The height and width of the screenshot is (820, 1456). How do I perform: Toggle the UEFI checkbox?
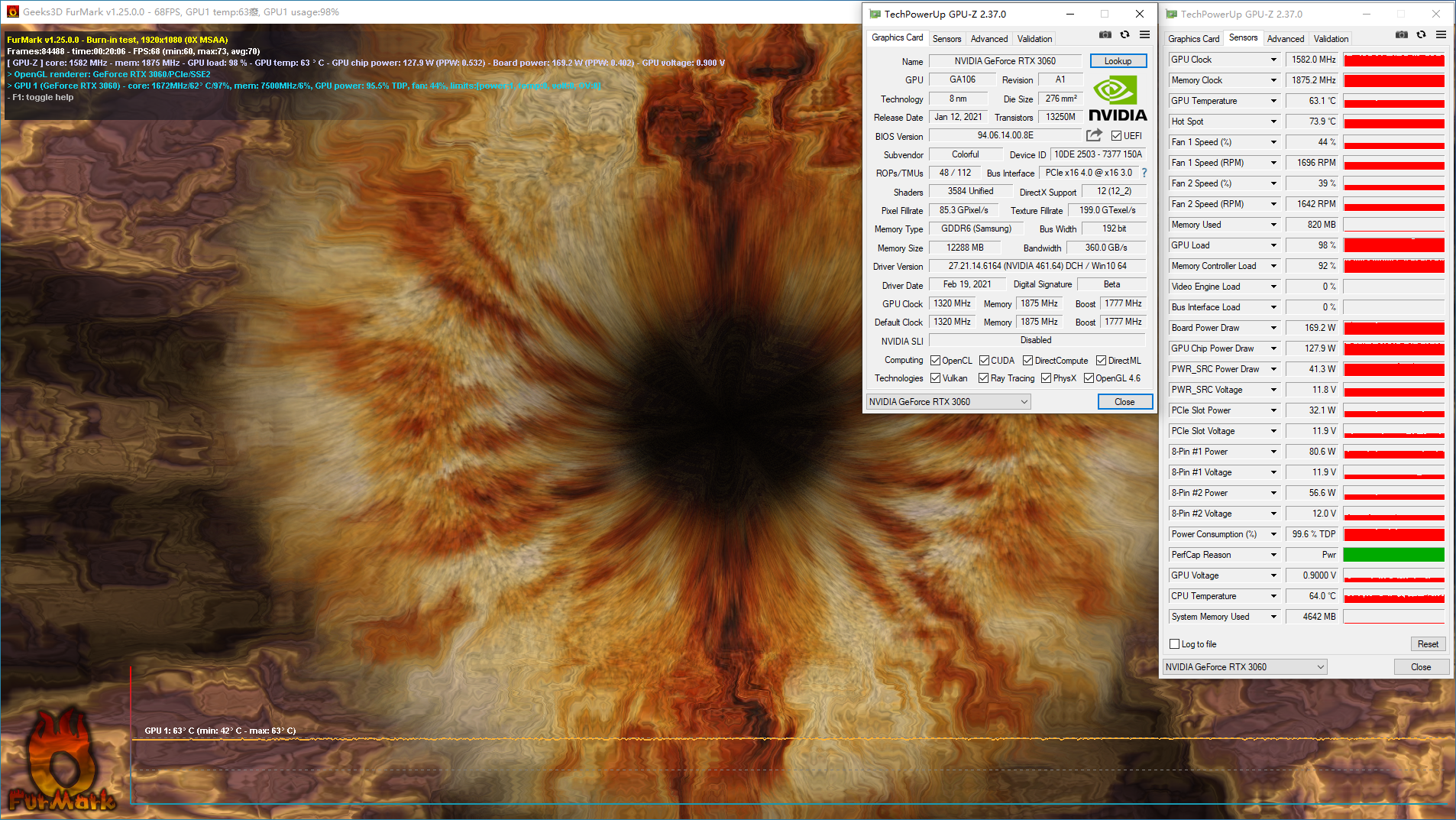click(x=1116, y=136)
